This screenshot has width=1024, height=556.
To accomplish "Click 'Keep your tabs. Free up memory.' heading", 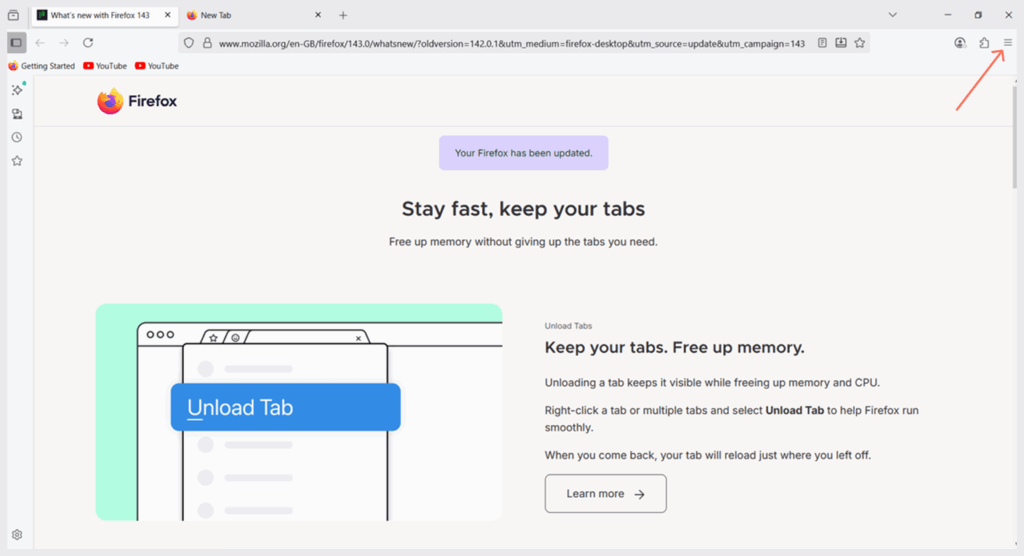I will tap(675, 348).
